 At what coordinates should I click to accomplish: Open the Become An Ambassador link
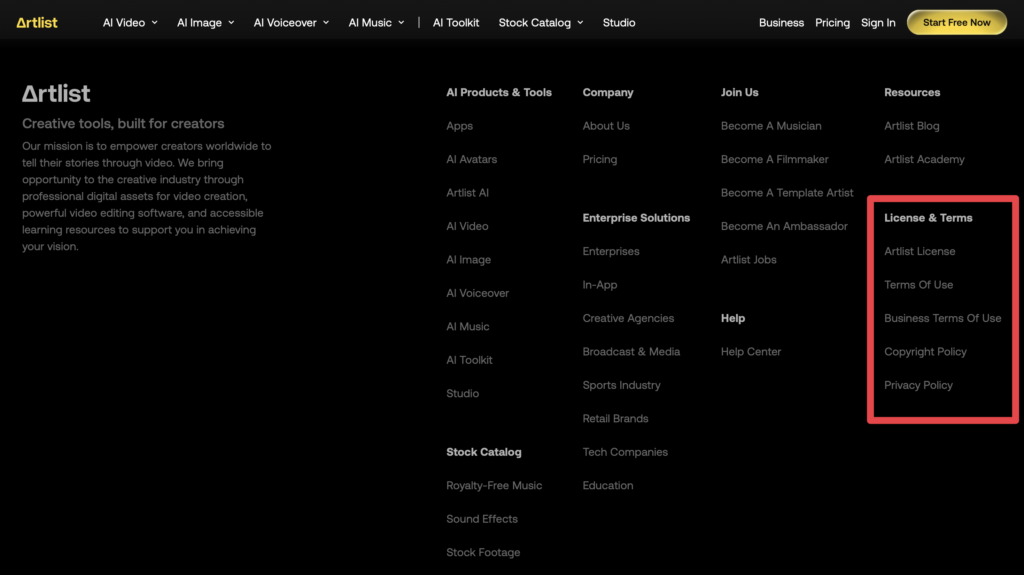tap(784, 226)
